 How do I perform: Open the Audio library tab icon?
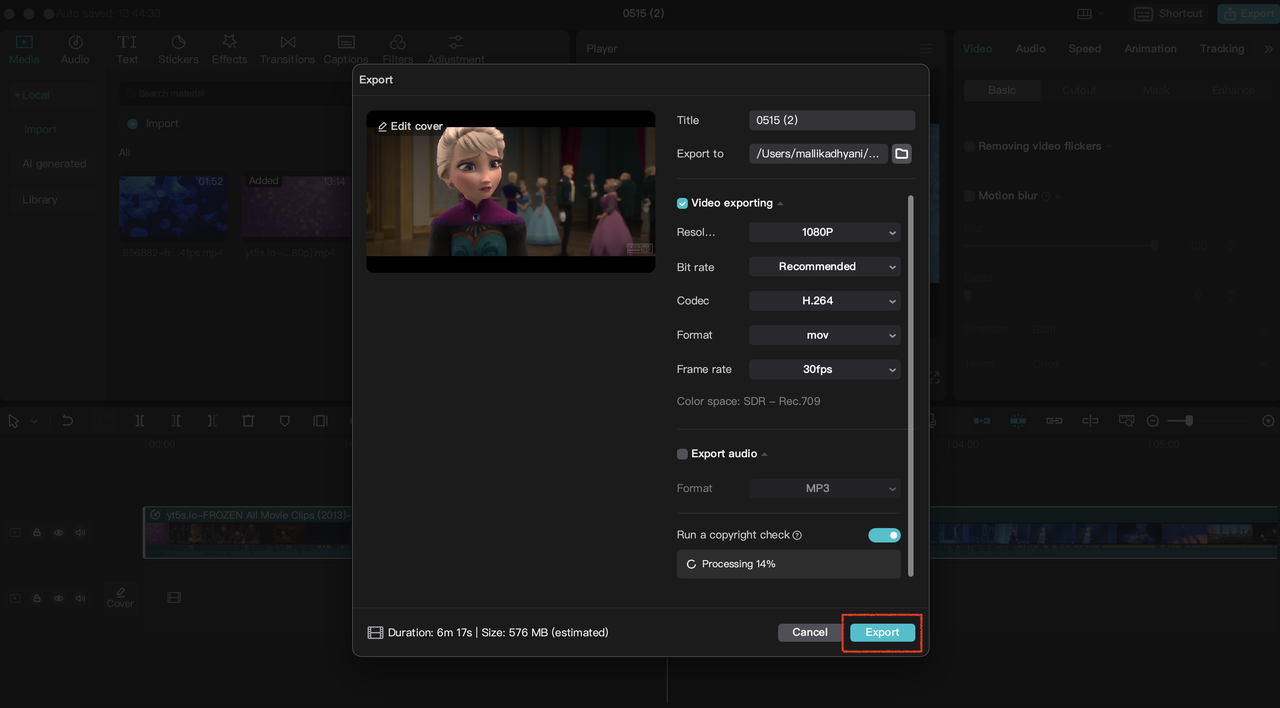(x=75, y=42)
